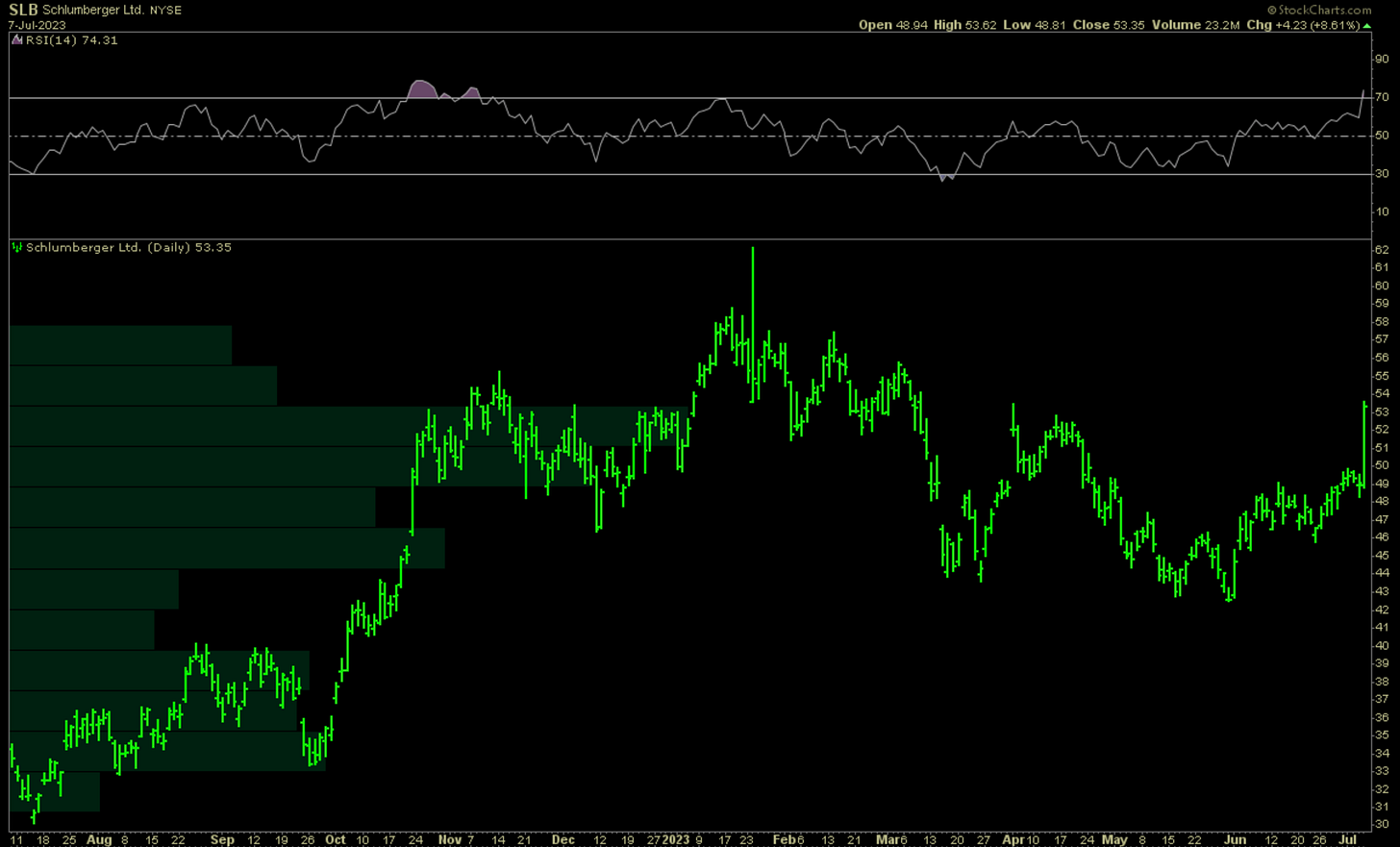Click the final July price bar near 53
This screenshot has height=847, width=1400.
(1365, 443)
